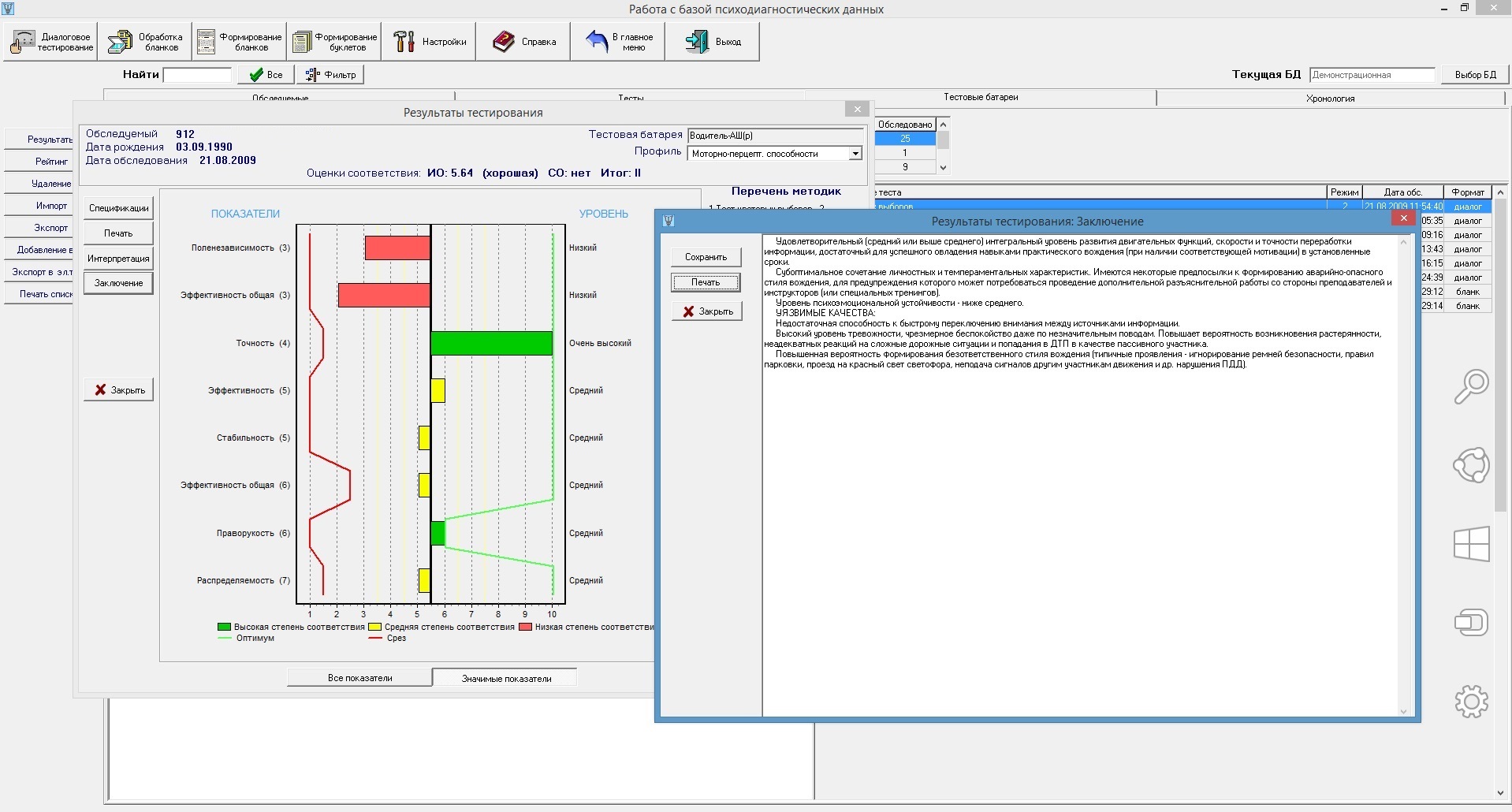Switch to Все показатели tab
1512x812 pixels.
click(x=359, y=678)
